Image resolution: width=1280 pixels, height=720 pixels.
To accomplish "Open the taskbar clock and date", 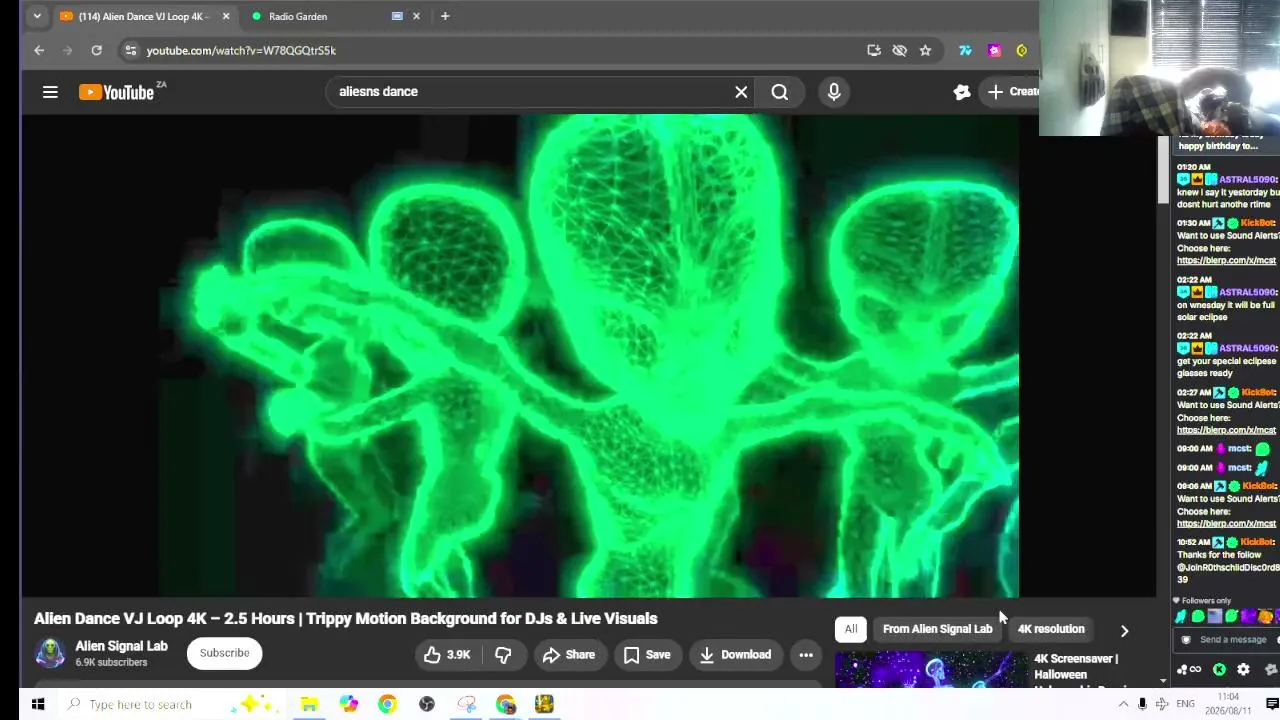I will click(1230, 704).
